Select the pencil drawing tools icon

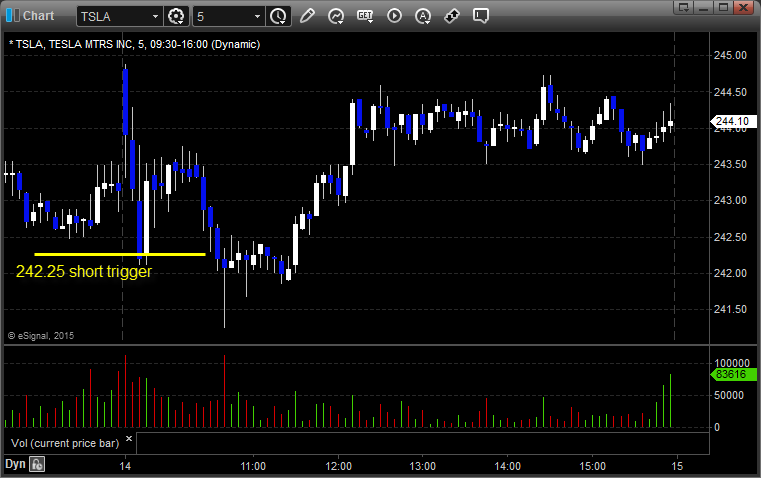coord(307,16)
